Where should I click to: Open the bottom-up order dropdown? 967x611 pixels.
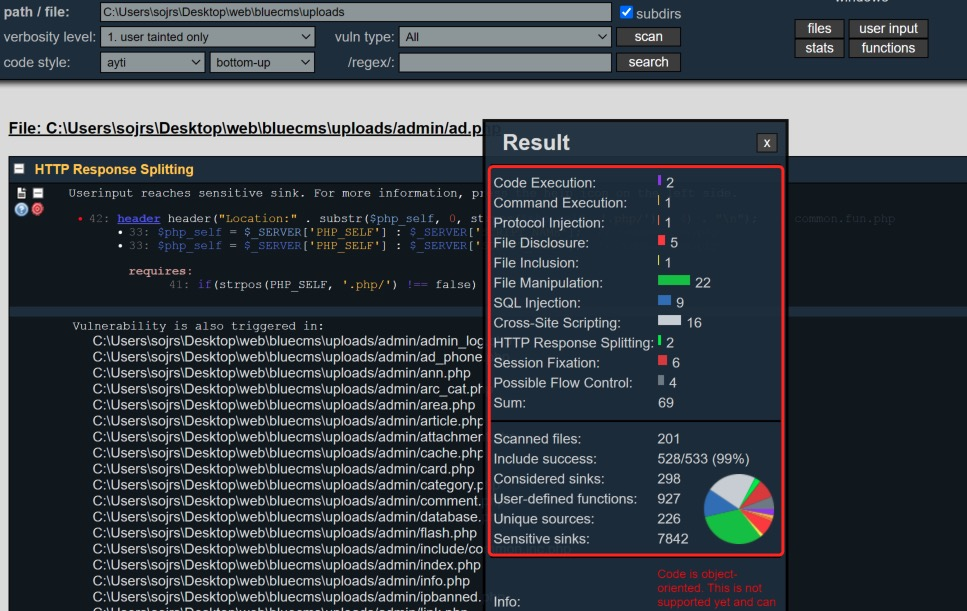(x=262, y=62)
